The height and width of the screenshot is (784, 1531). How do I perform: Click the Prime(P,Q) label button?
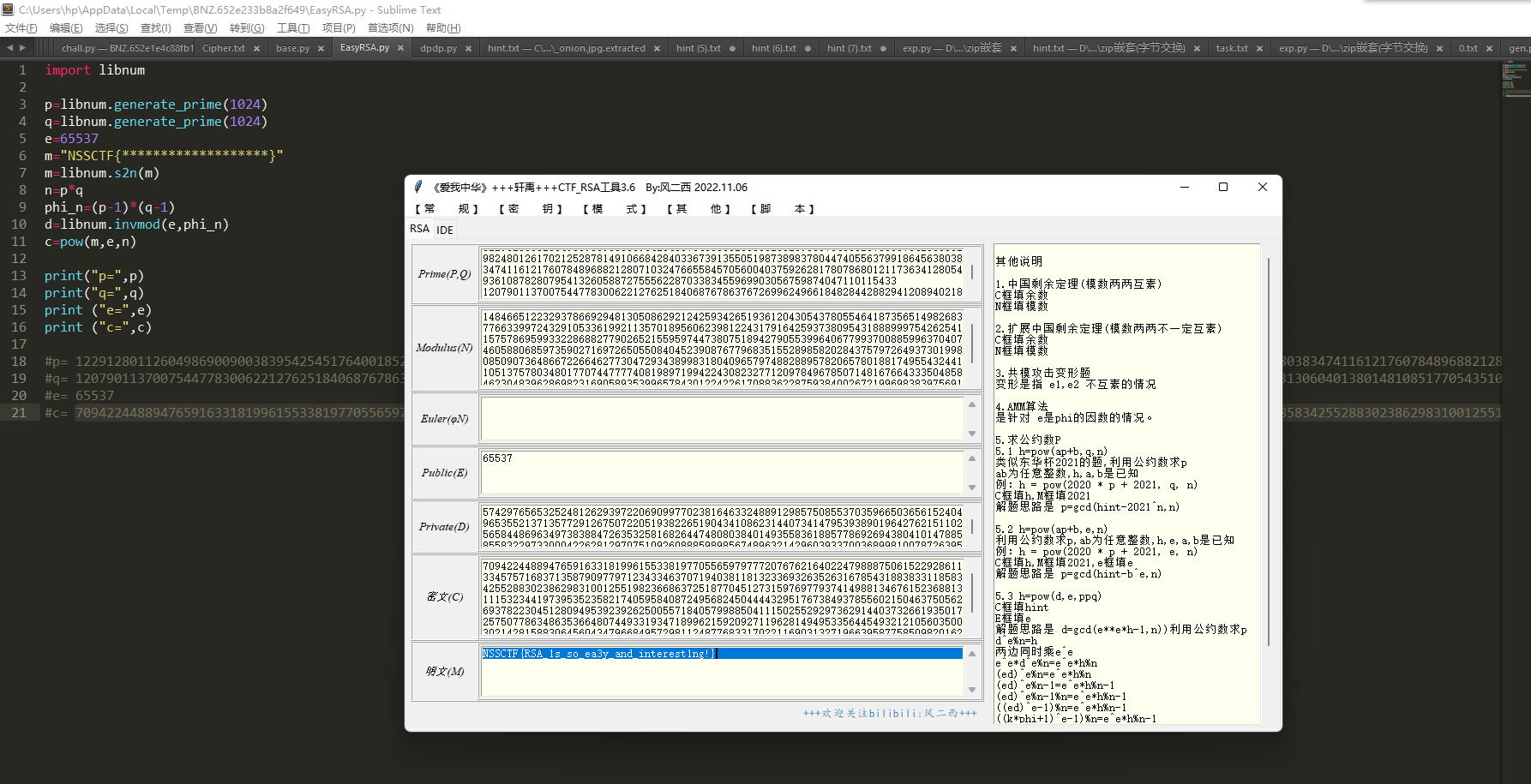pyautogui.click(x=444, y=274)
